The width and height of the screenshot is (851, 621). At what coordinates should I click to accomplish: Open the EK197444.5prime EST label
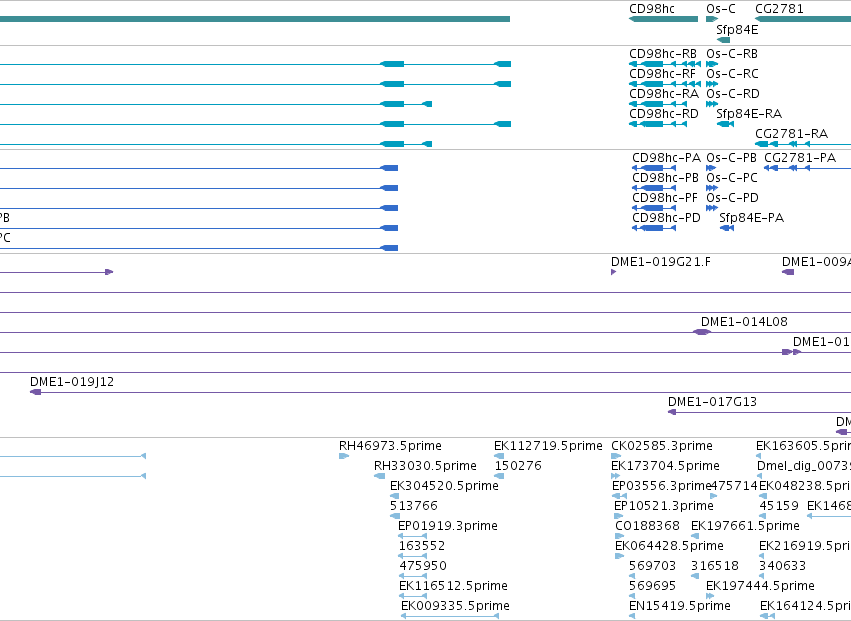click(760, 586)
